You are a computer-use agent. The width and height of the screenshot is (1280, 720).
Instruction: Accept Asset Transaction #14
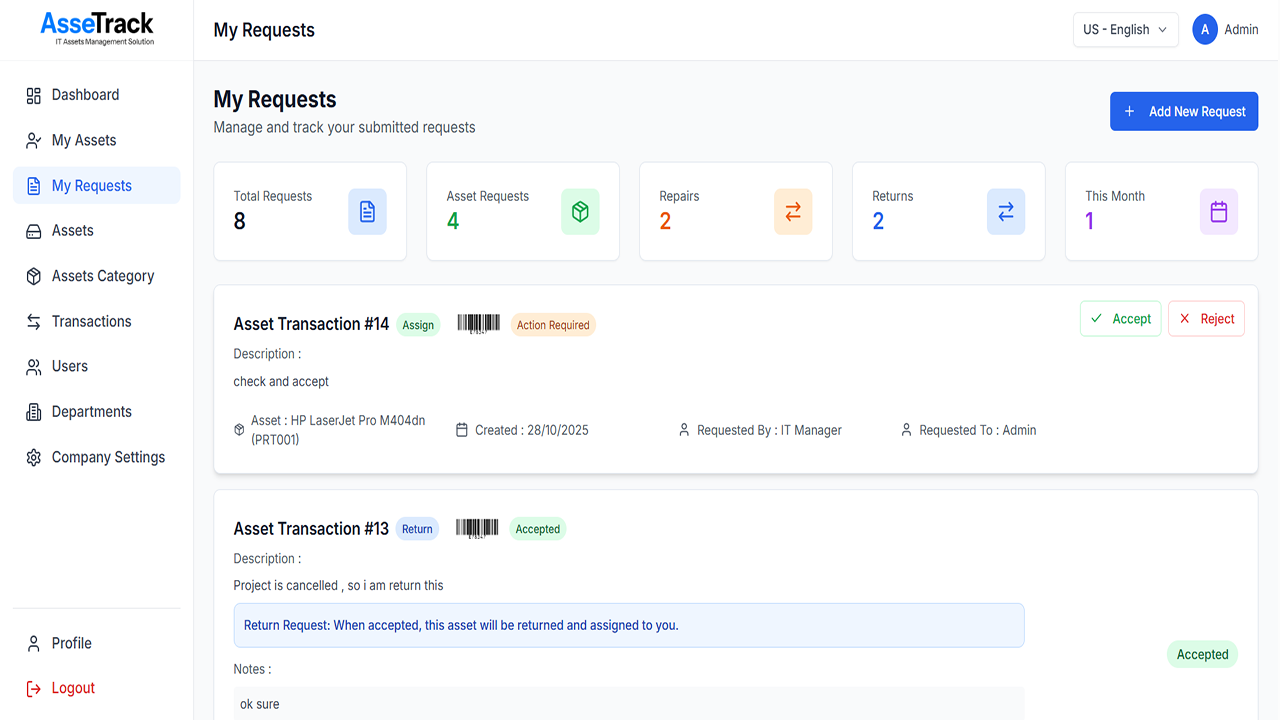(1121, 319)
